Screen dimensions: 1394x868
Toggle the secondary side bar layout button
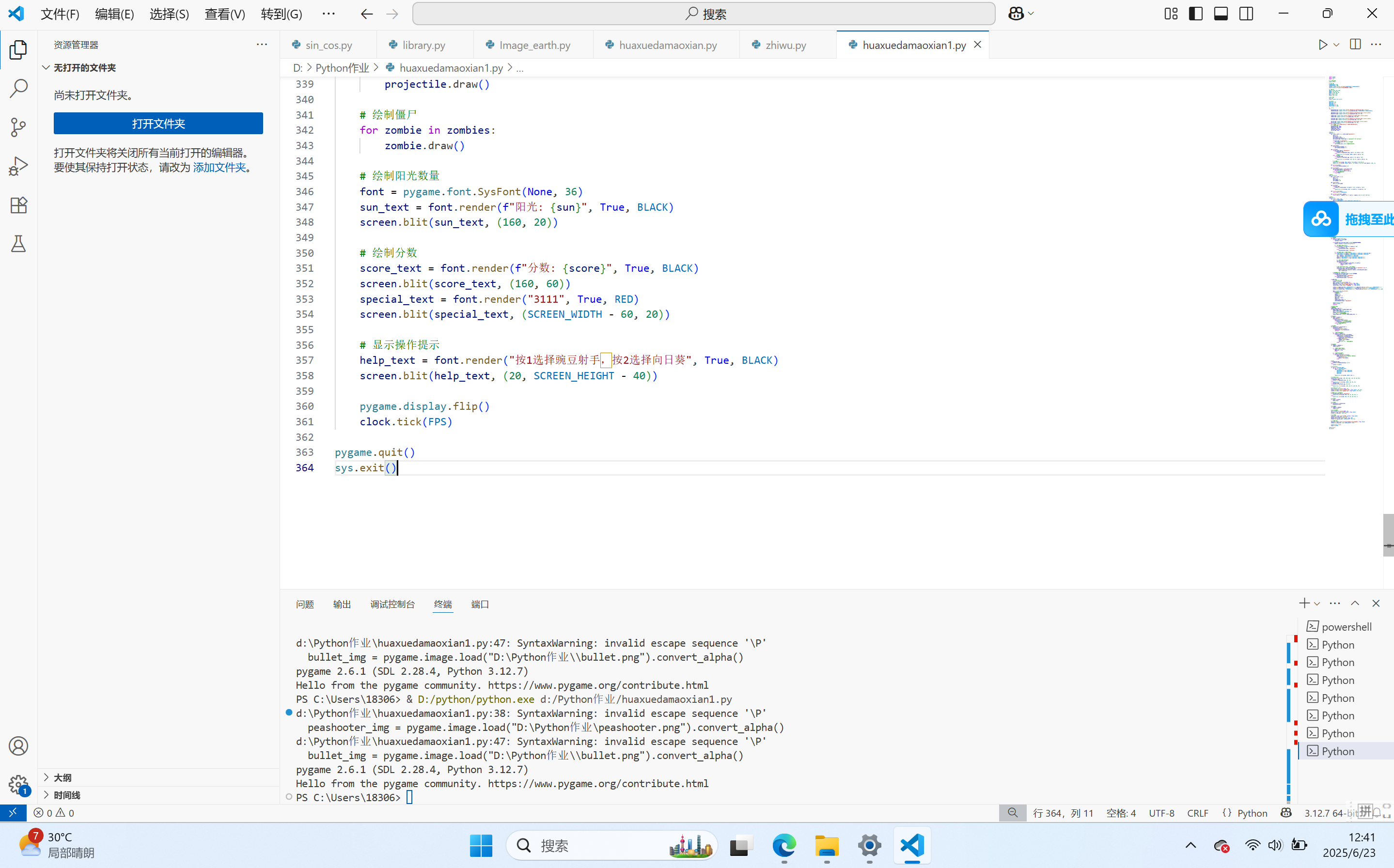1246,14
